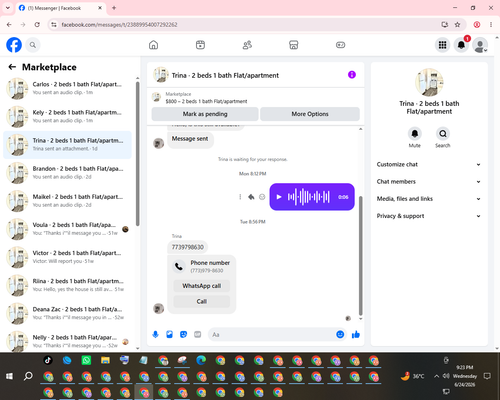
Task: Attach a photo file icon
Action: [x=169, y=334]
